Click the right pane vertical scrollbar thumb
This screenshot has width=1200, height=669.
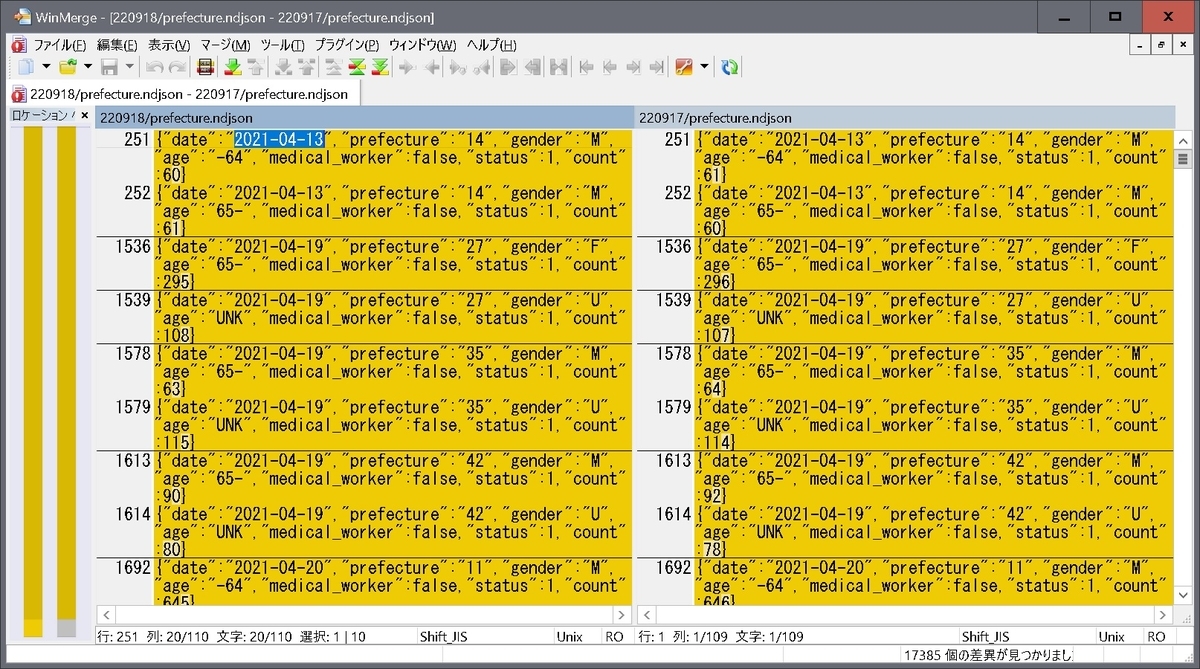pyautogui.click(x=1183, y=159)
